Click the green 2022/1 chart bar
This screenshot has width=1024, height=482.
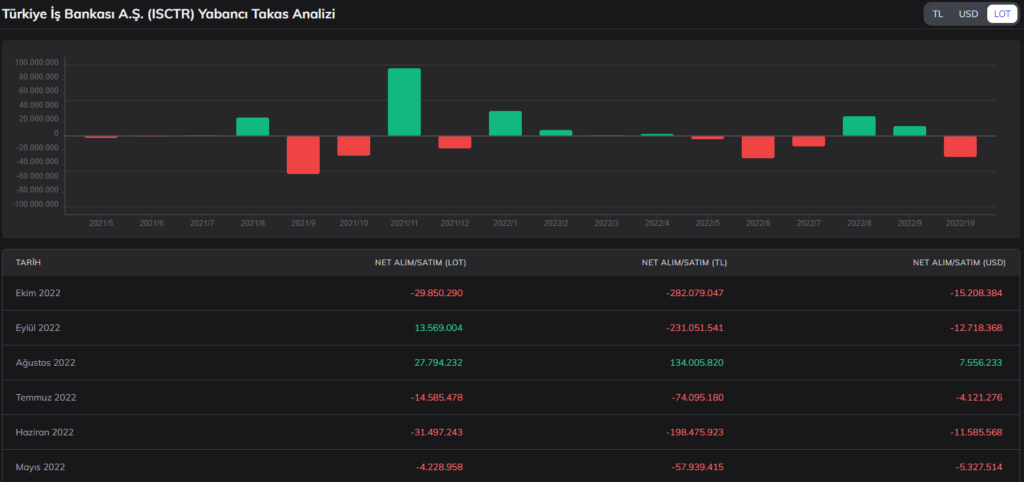(505, 123)
